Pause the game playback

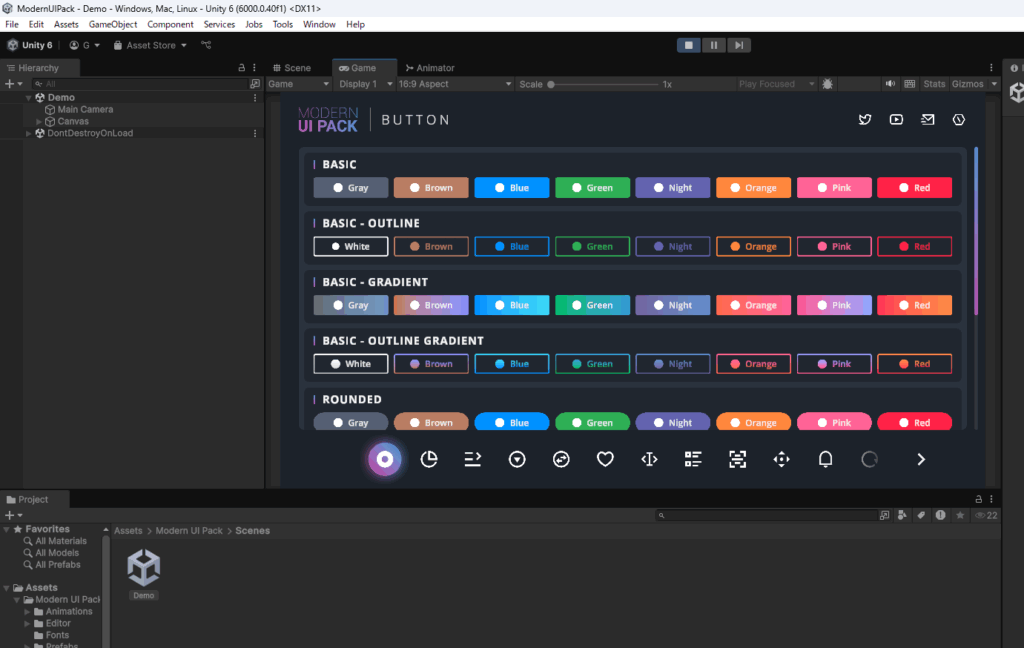pos(714,45)
